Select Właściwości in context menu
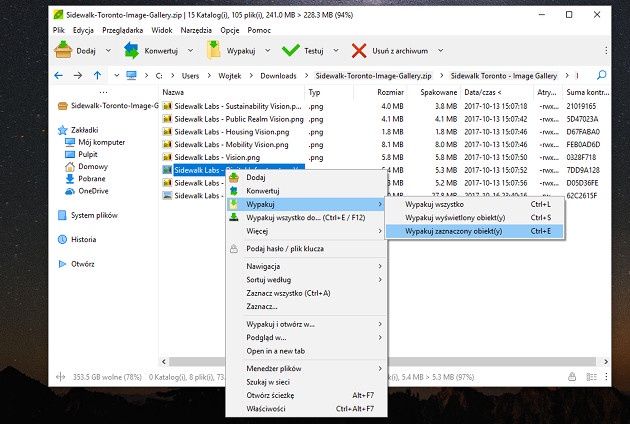Viewport: 630px width, 424px height. (307, 409)
